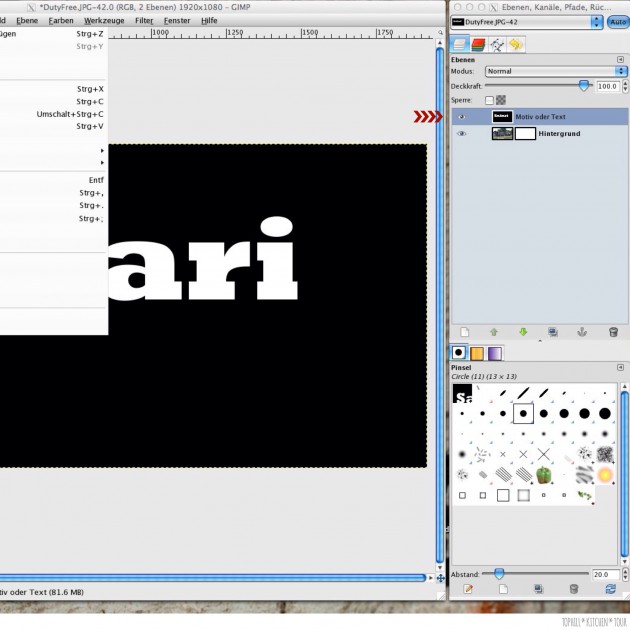
Task: Select the yellow sparkle brush
Action: [x=605, y=475]
